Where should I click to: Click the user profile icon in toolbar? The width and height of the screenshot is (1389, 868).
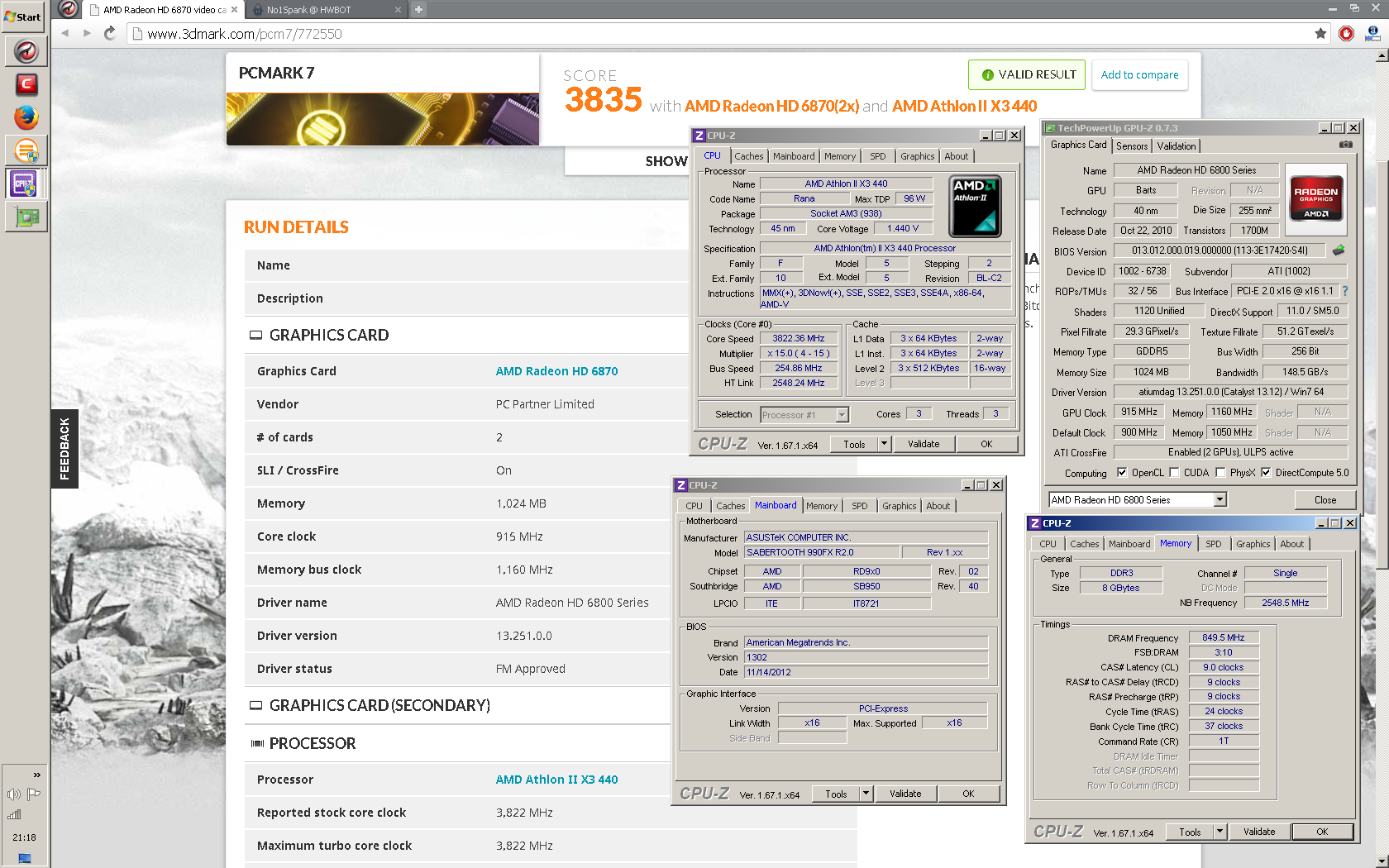1372,33
